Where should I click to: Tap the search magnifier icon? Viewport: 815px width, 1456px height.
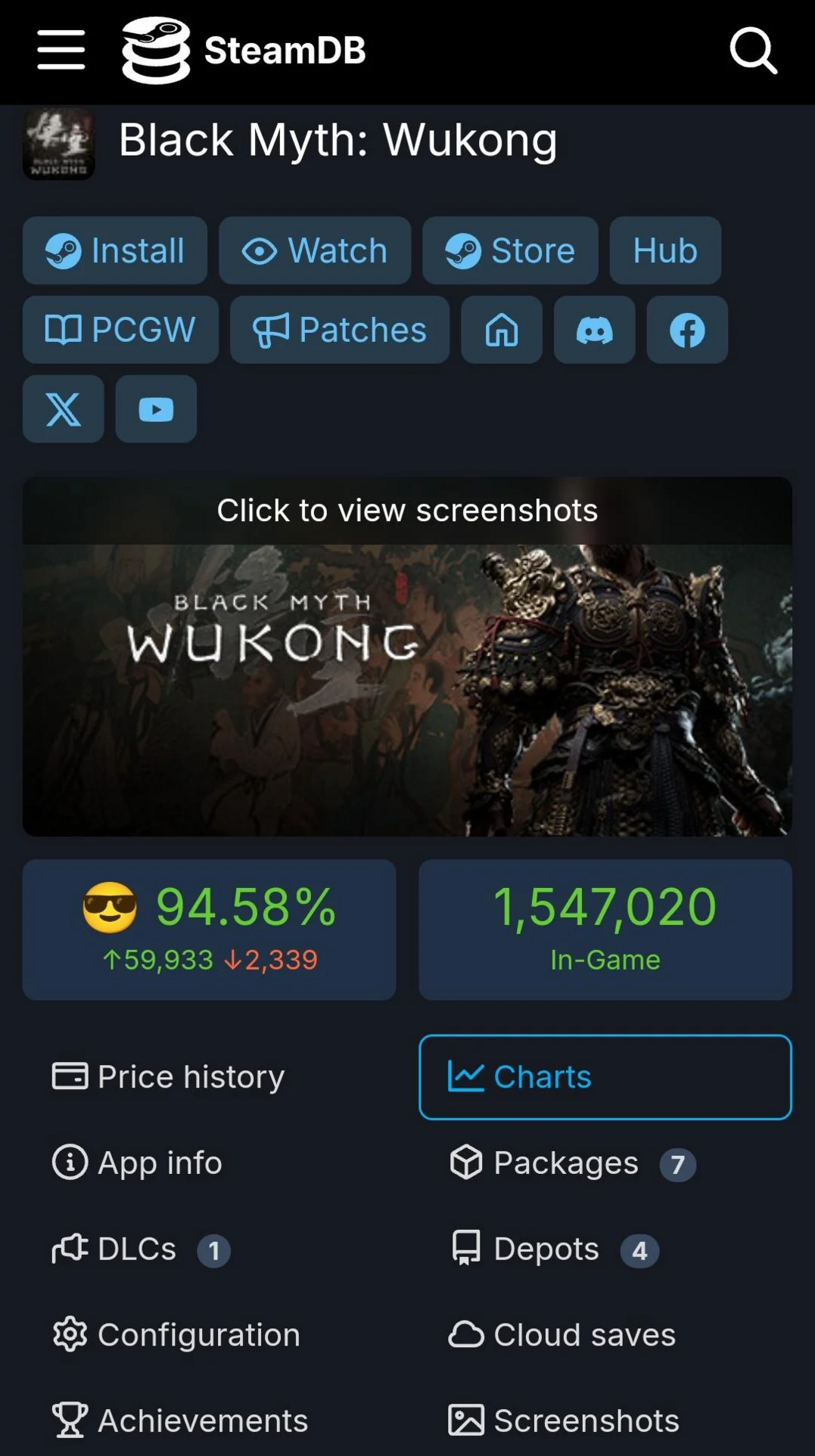coord(753,51)
